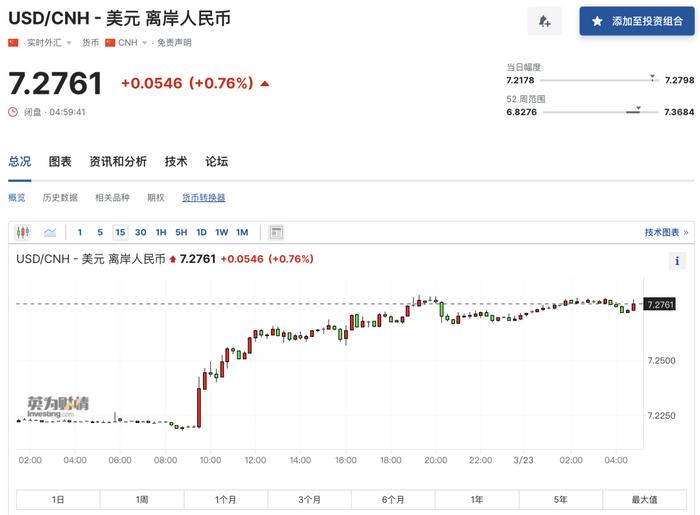Choose the 6个月 time range
The image size is (700, 515).
(x=393, y=499)
